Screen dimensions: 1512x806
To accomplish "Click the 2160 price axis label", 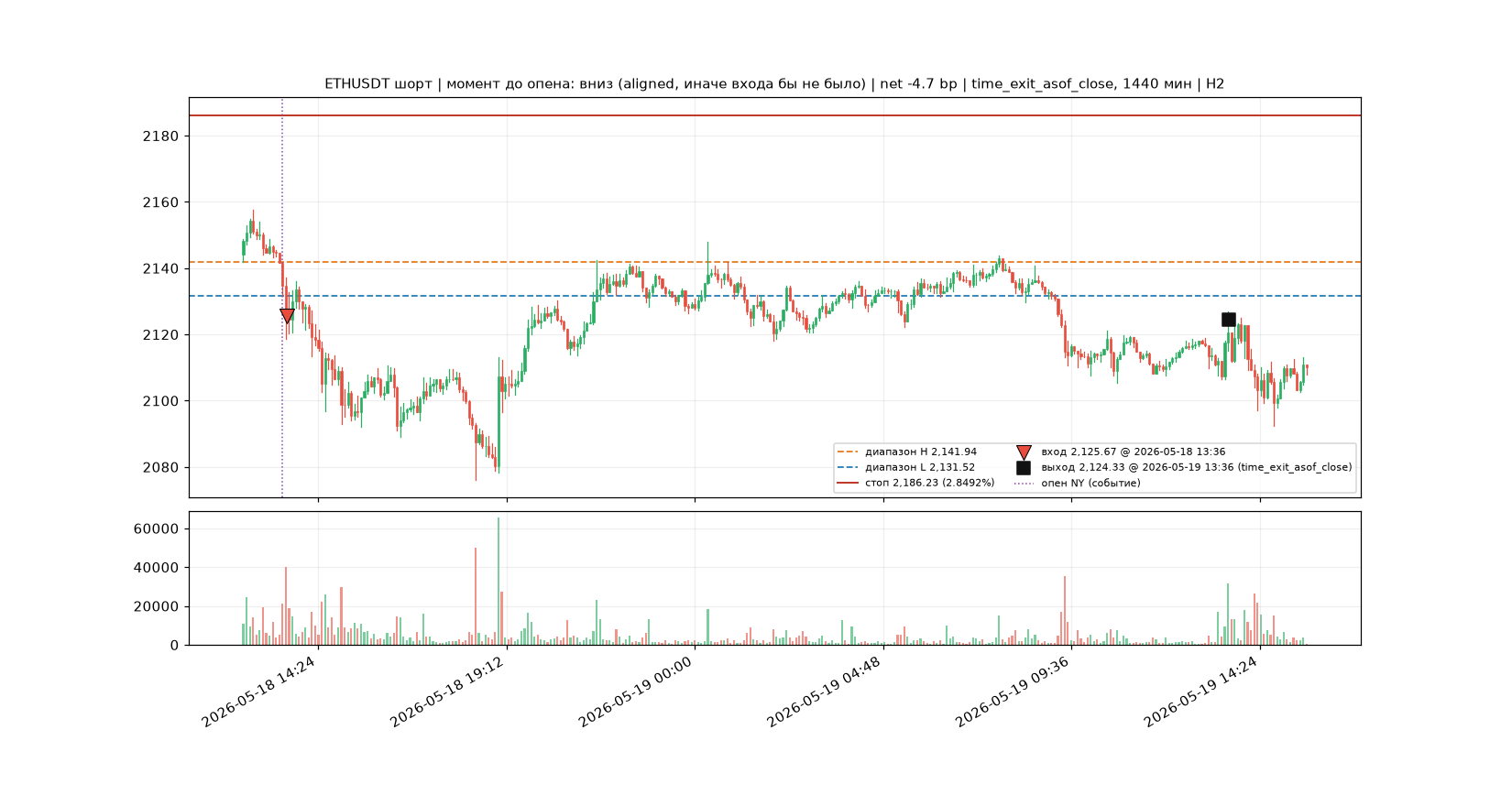I will click(160, 202).
